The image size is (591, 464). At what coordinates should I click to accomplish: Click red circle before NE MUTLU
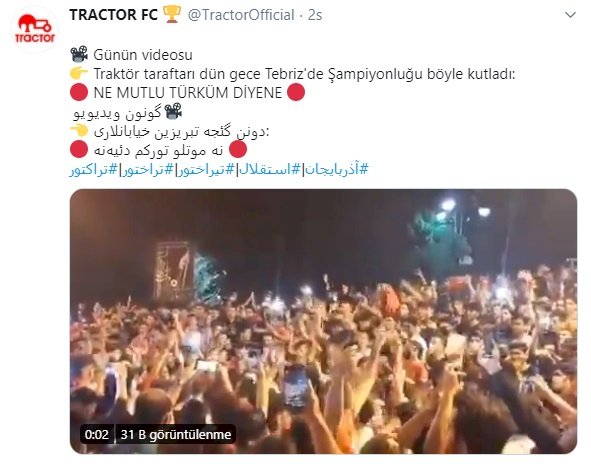click(79, 92)
